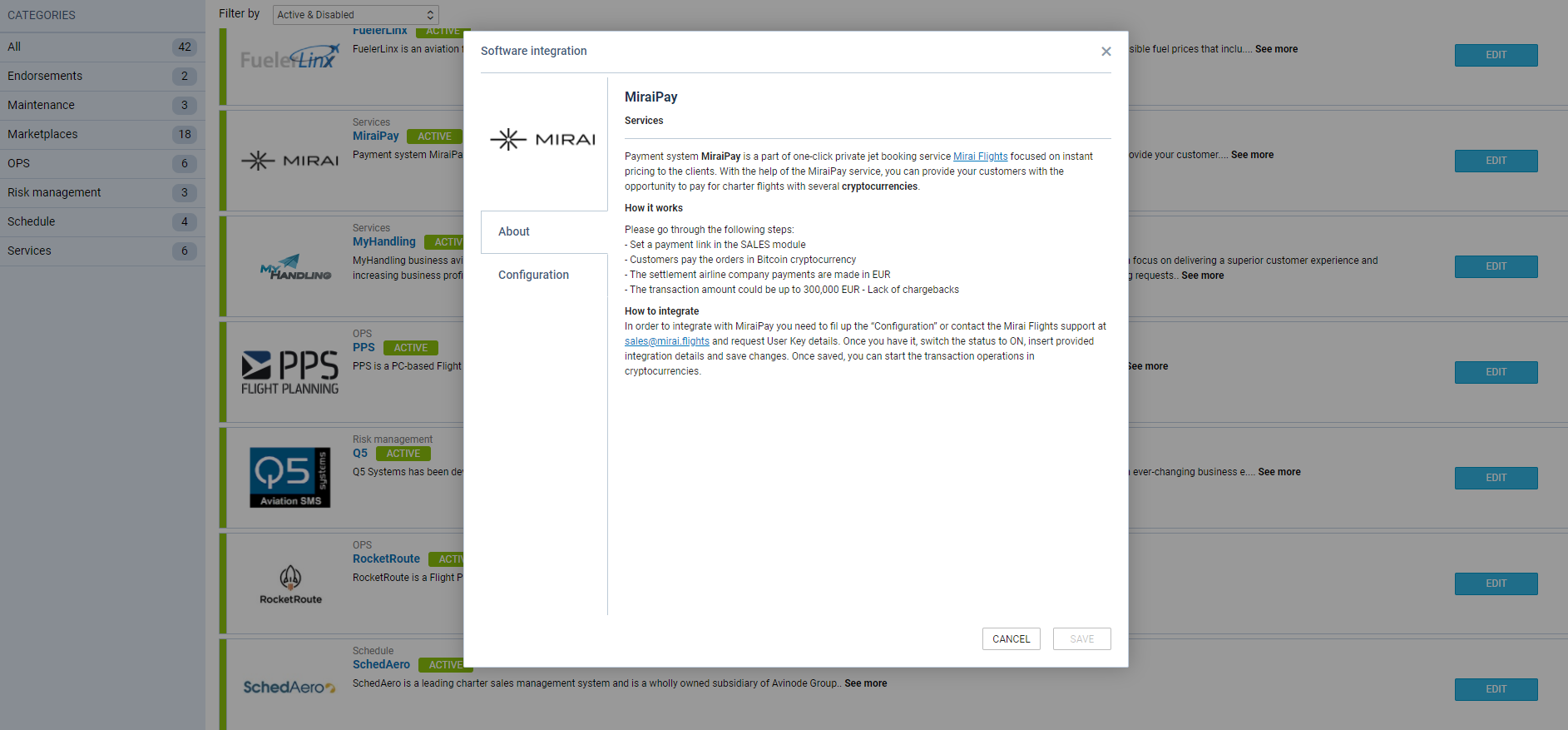This screenshot has width=1568, height=730.
Task: Select the Risk management category
Action: (x=102, y=192)
